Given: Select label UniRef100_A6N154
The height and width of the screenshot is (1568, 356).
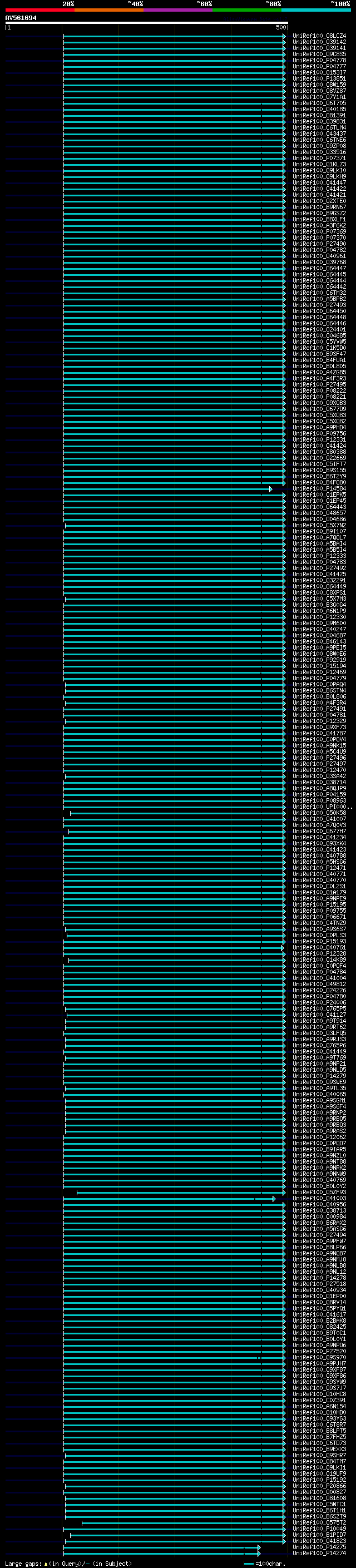Looking at the screenshot, I should pyautogui.click(x=319, y=1406).
